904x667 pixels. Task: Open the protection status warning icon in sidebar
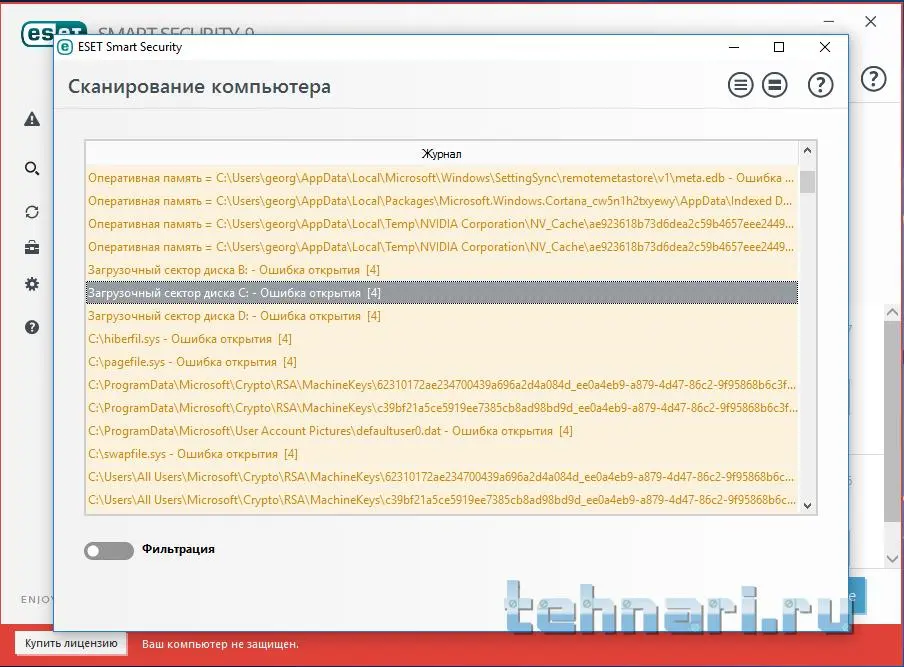click(32, 119)
